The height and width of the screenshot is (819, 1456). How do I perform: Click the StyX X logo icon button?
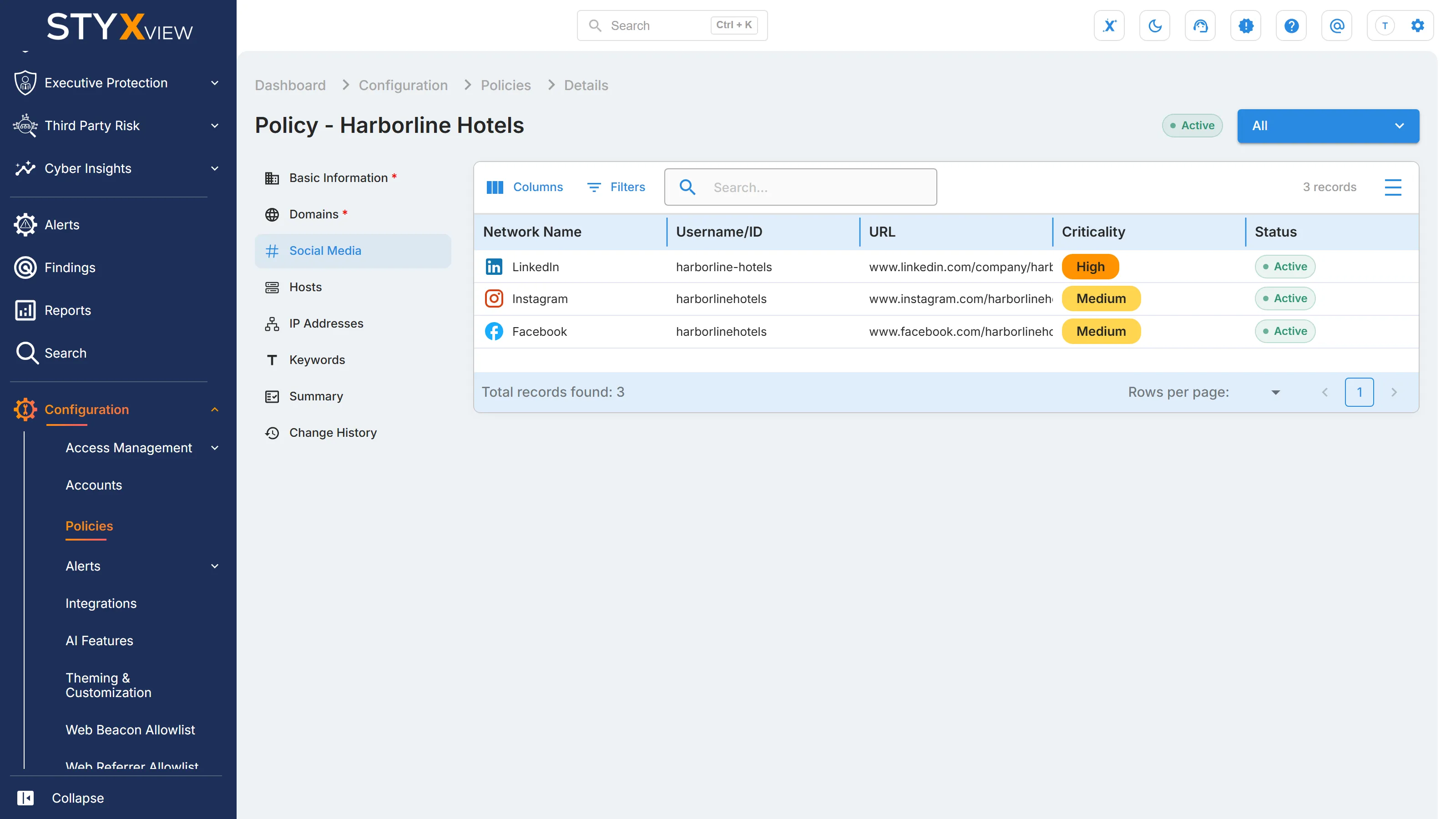point(1109,25)
